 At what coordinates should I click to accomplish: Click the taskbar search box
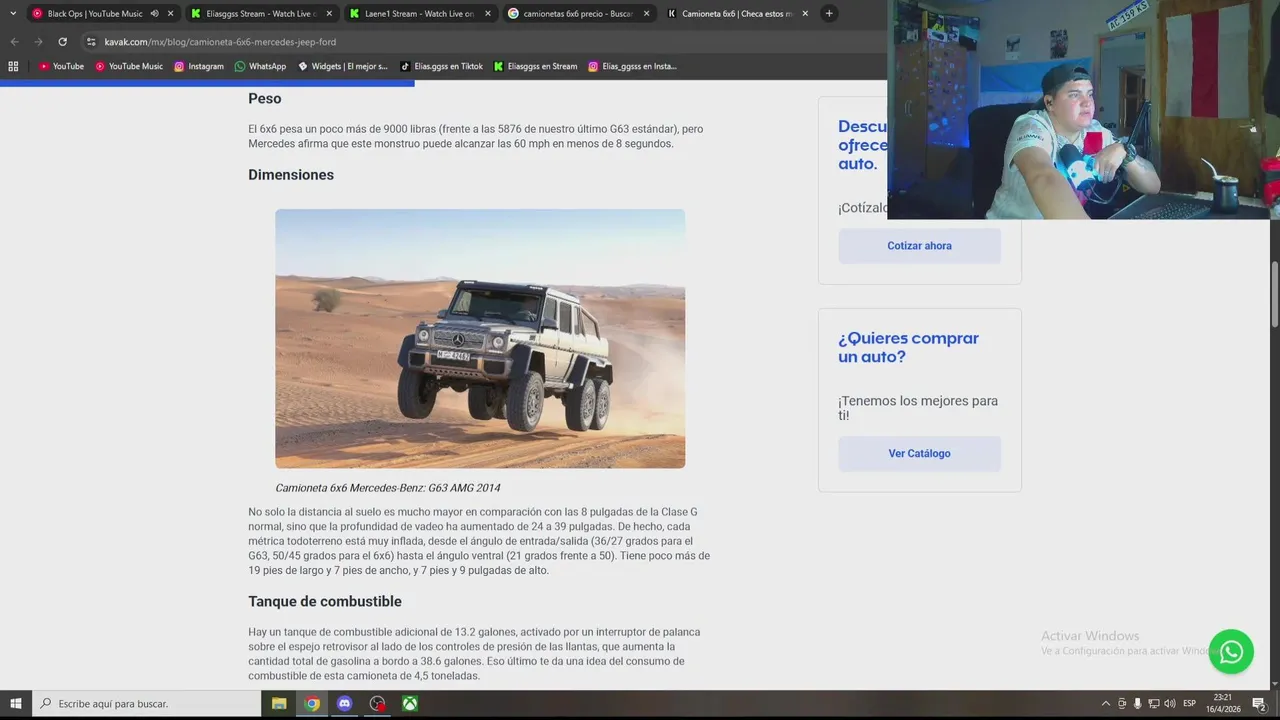(147, 704)
